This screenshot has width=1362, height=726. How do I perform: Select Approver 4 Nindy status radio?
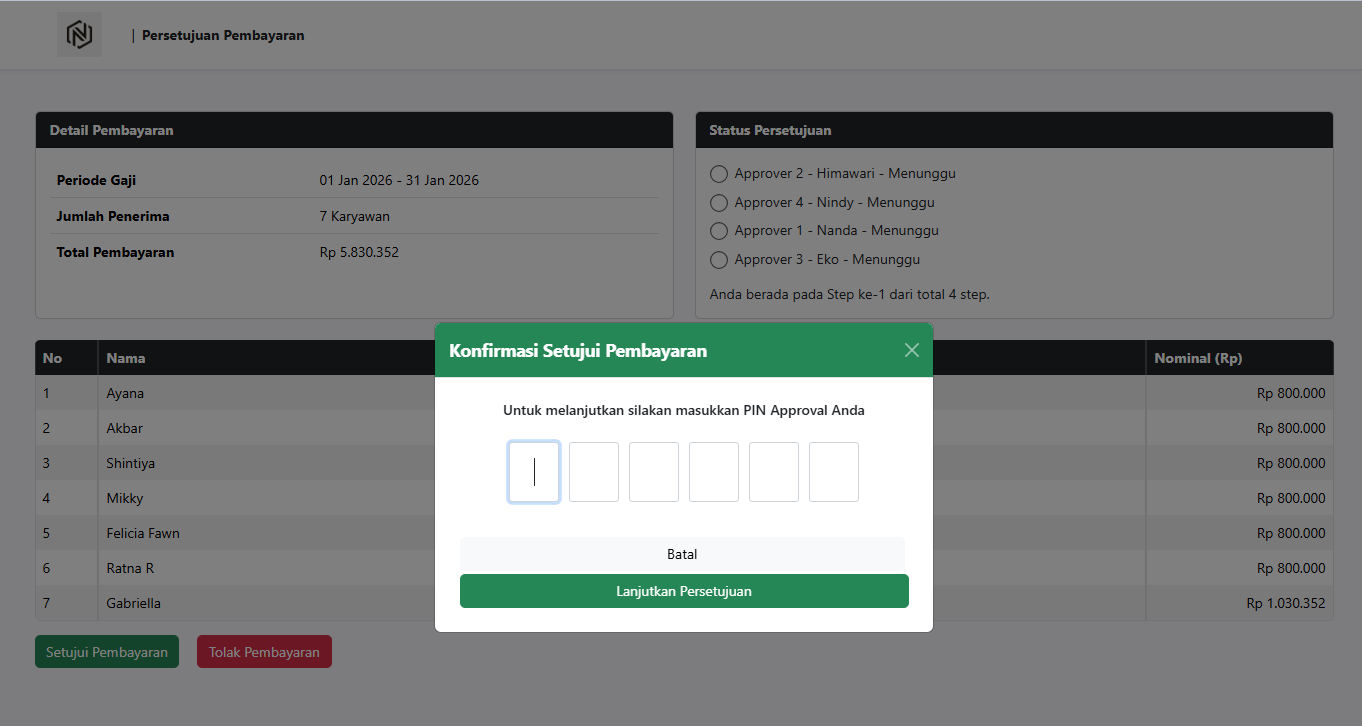(x=718, y=203)
